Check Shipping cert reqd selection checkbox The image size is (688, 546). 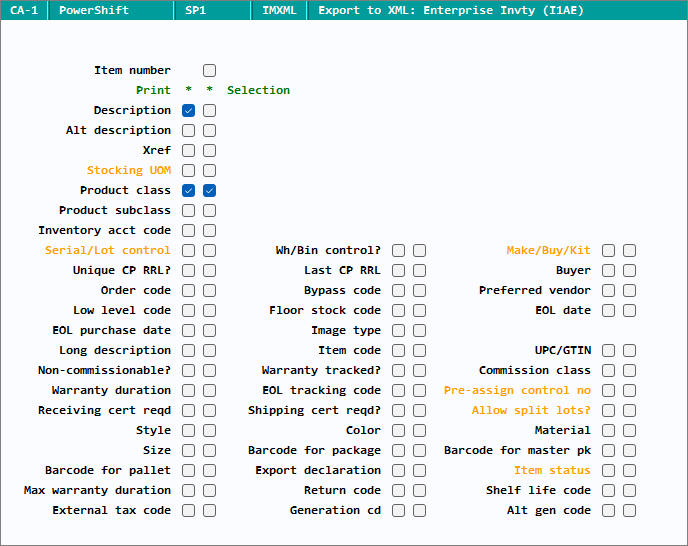pyautogui.click(x=419, y=410)
